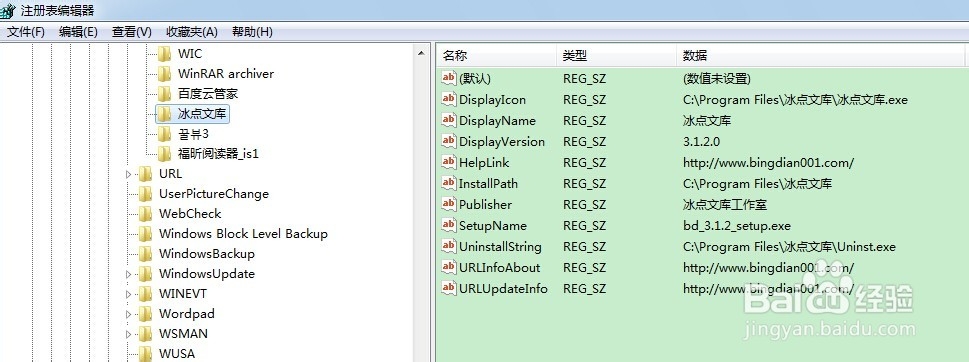
Task: Expand the WindowsUpdate tree node
Action: pyautogui.click(x=129, y=274)
